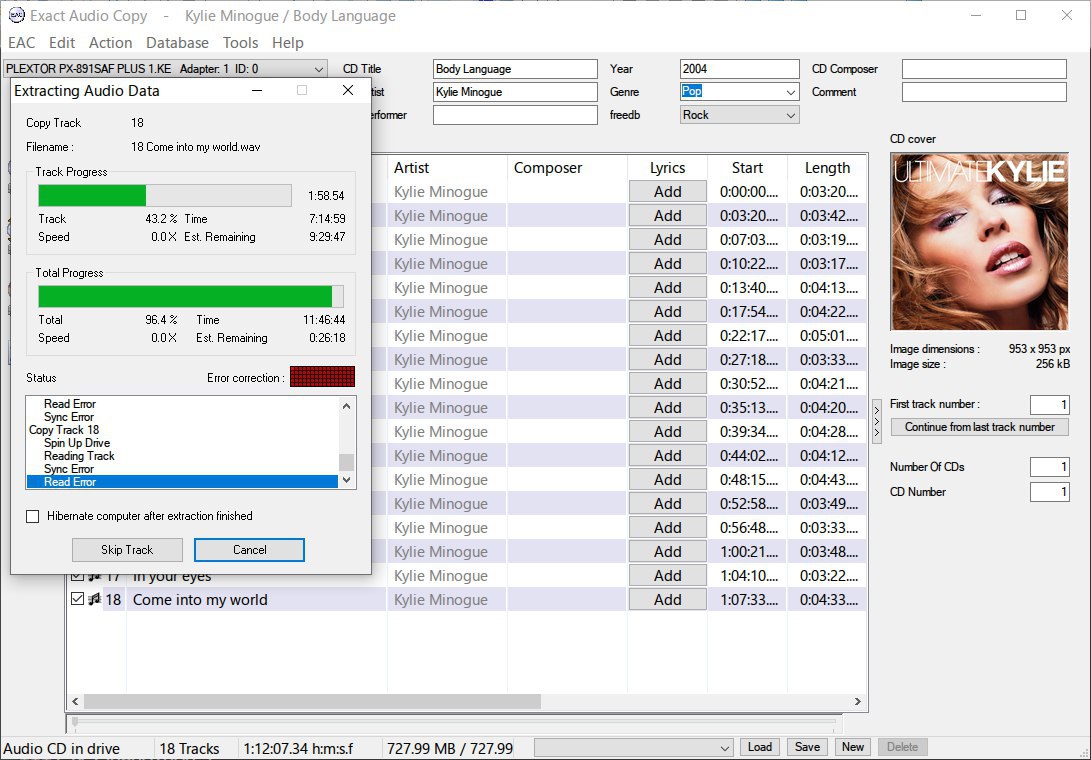
Task: Click the empty Performer field
Action: (515, 115)
